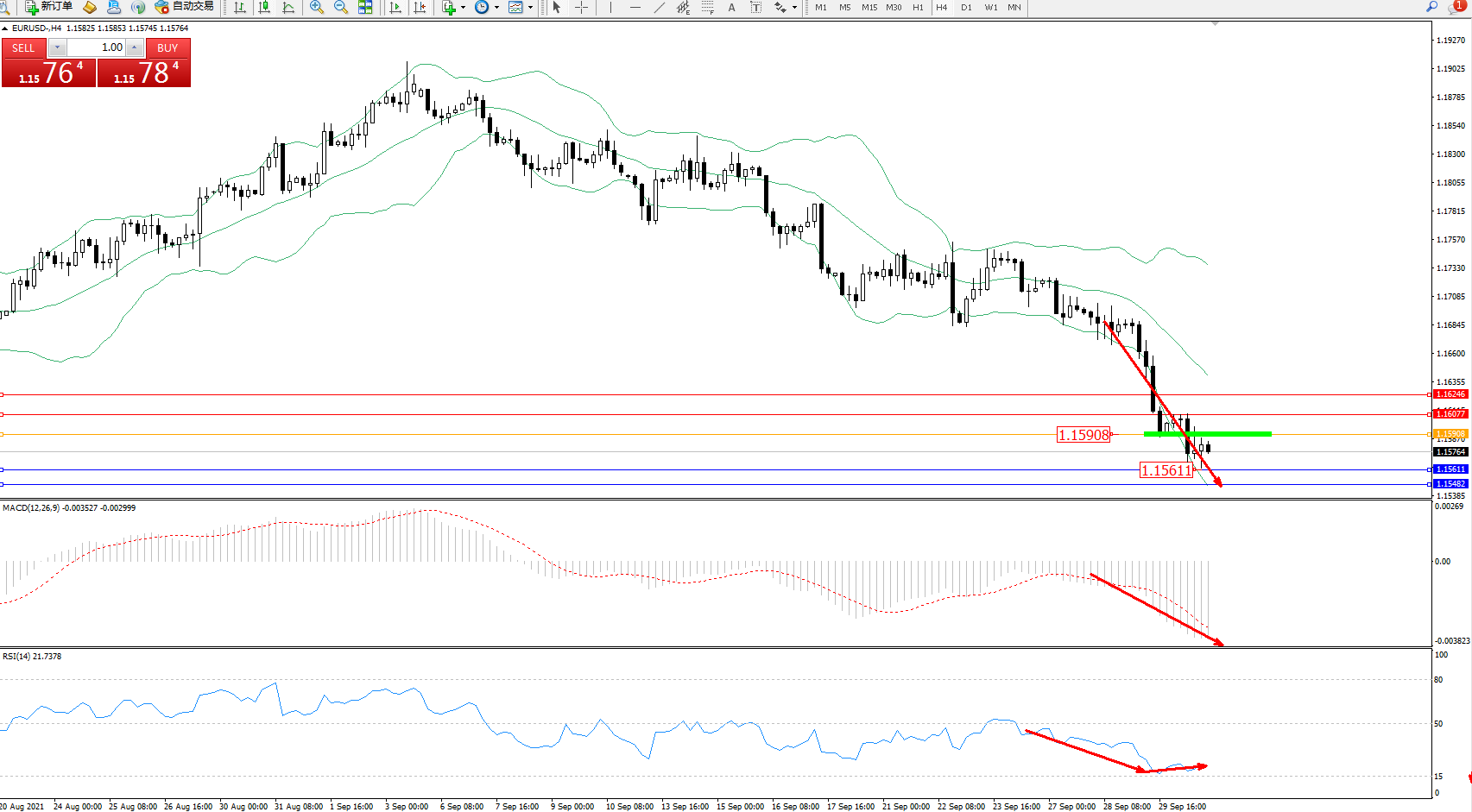
Task: Open the search magnifier at top right
Action: tap(1431, 7)
